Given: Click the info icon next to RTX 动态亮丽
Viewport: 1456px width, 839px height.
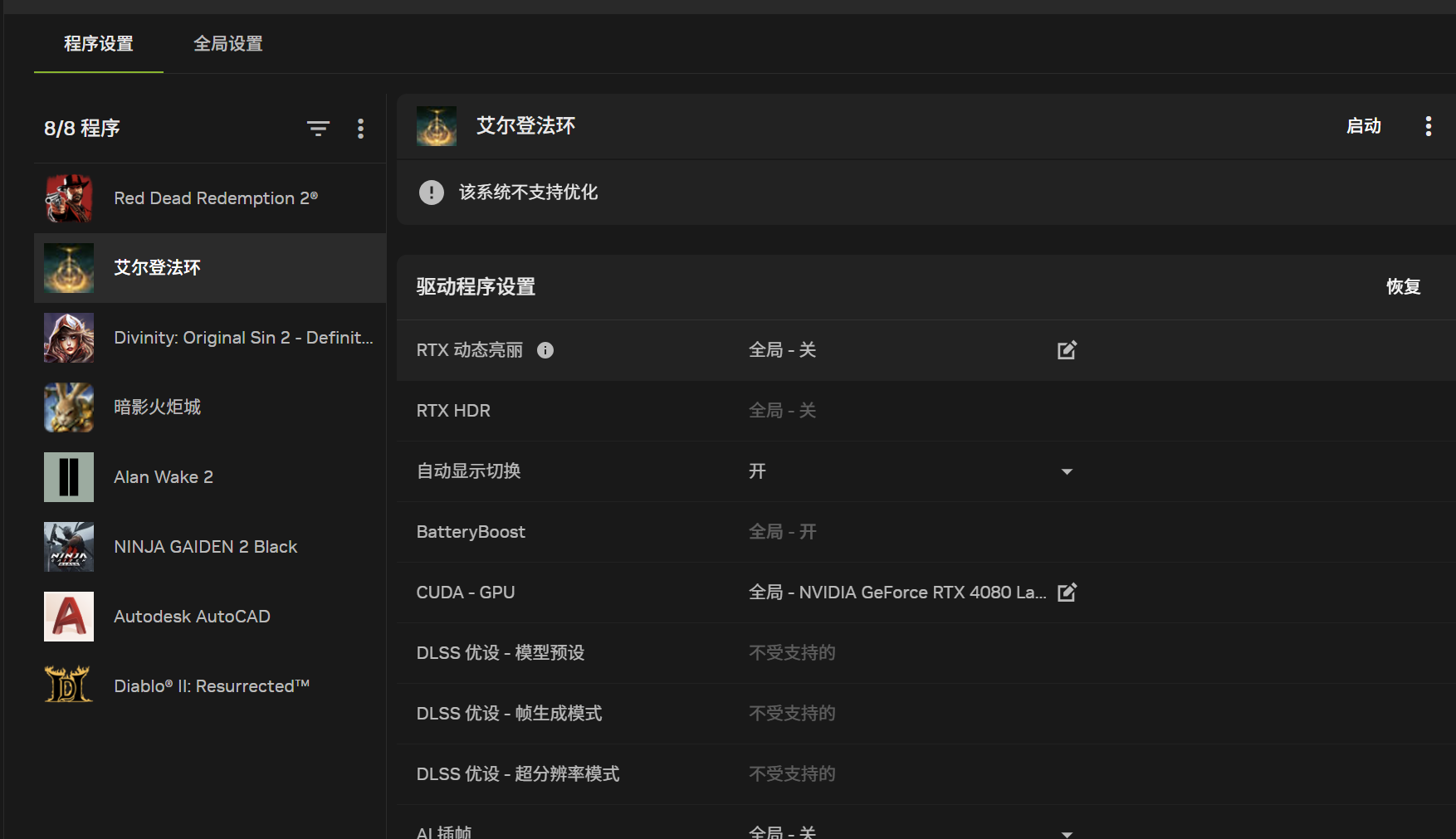Looking at the screenshot, I should [545, 350].
